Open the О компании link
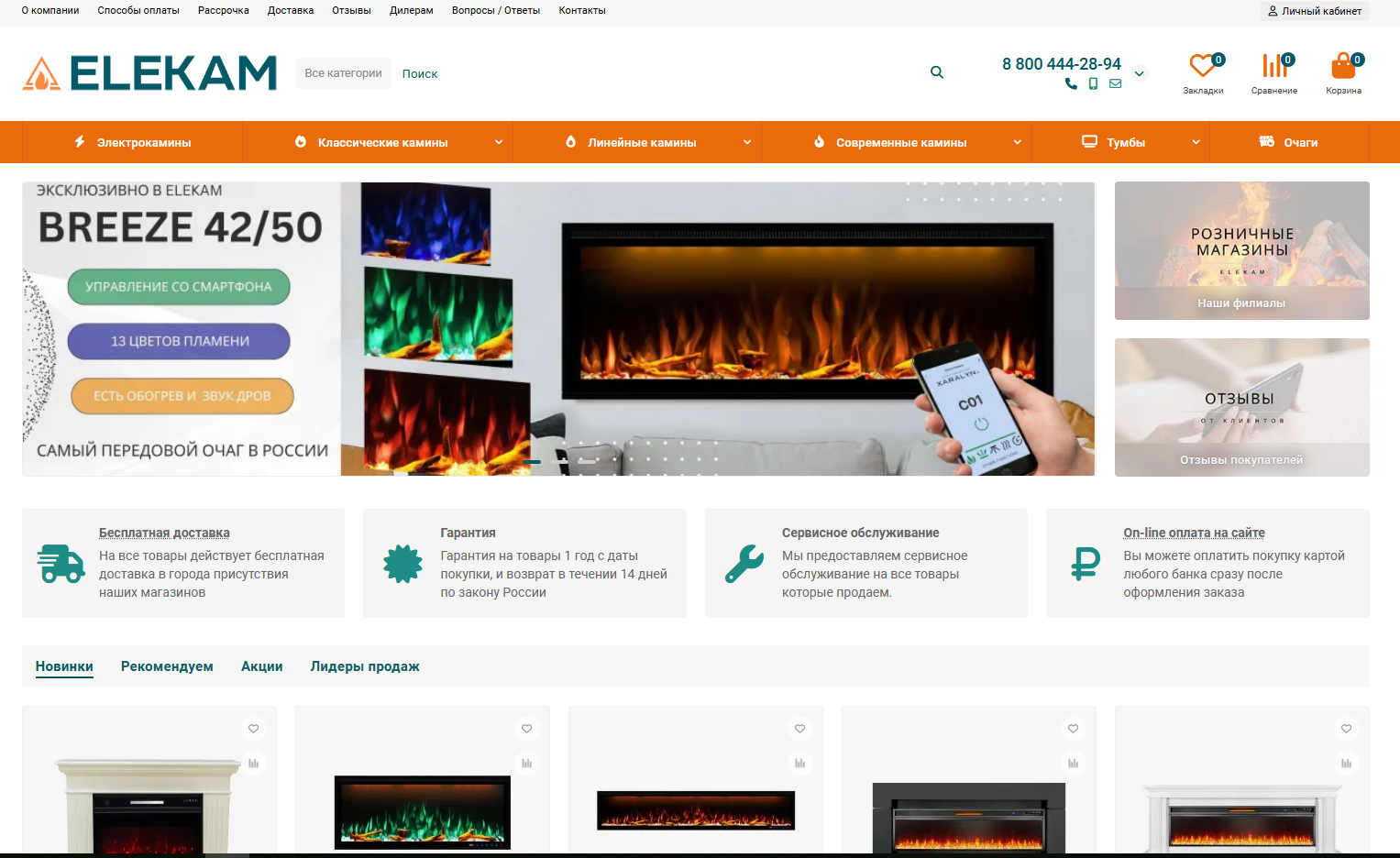 tap(50, 11)
